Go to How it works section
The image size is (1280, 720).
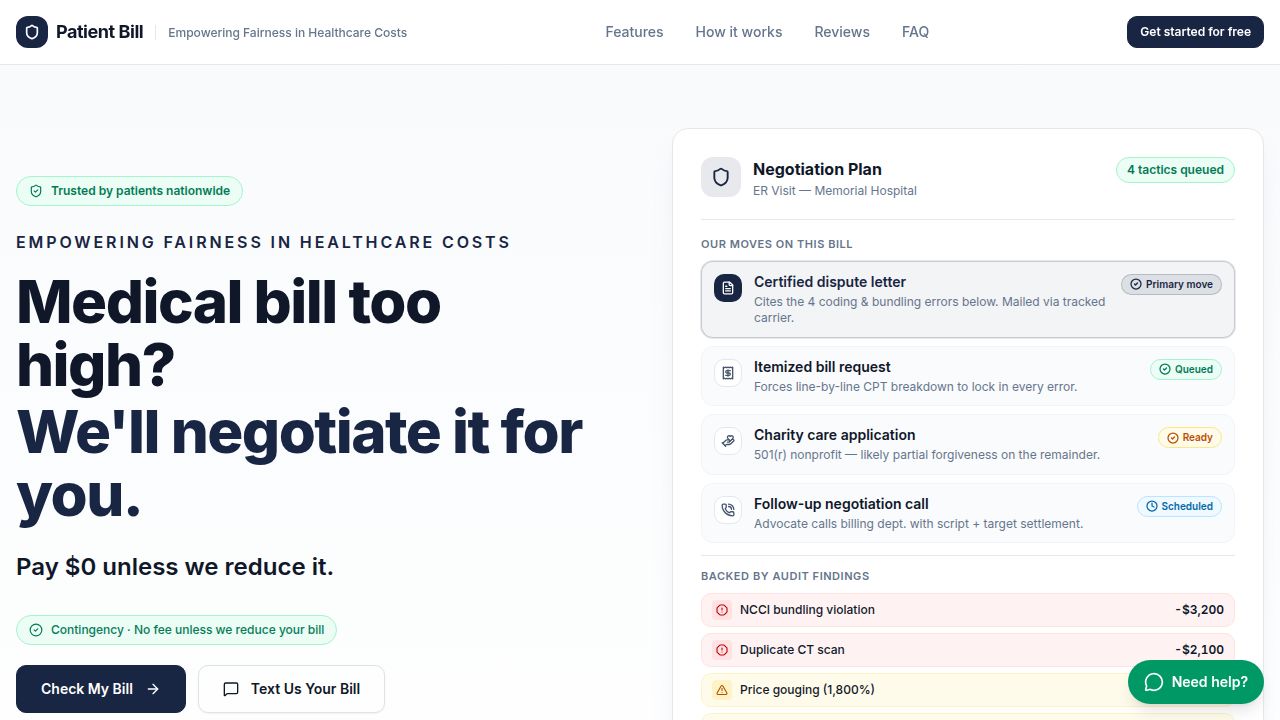[739, 32]
